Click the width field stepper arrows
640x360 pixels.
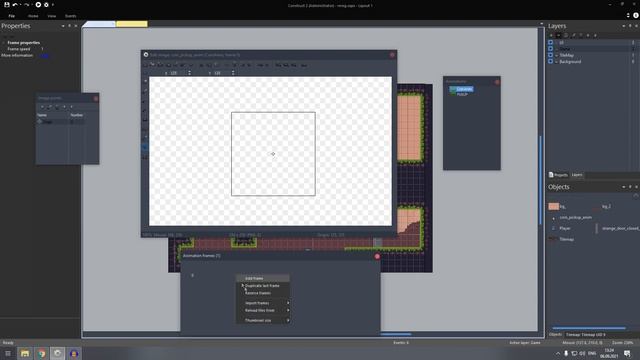click(189, 73)
